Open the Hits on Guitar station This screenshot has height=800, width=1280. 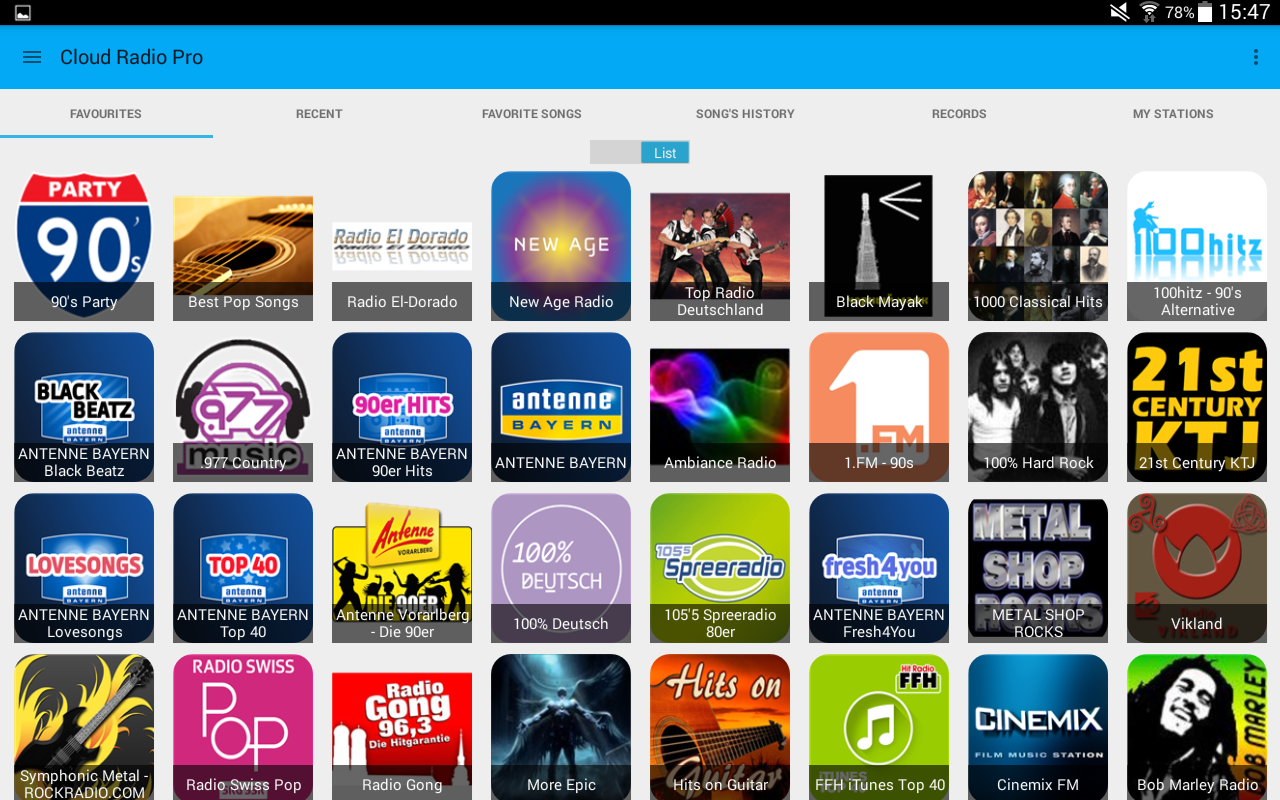(720, 727)
